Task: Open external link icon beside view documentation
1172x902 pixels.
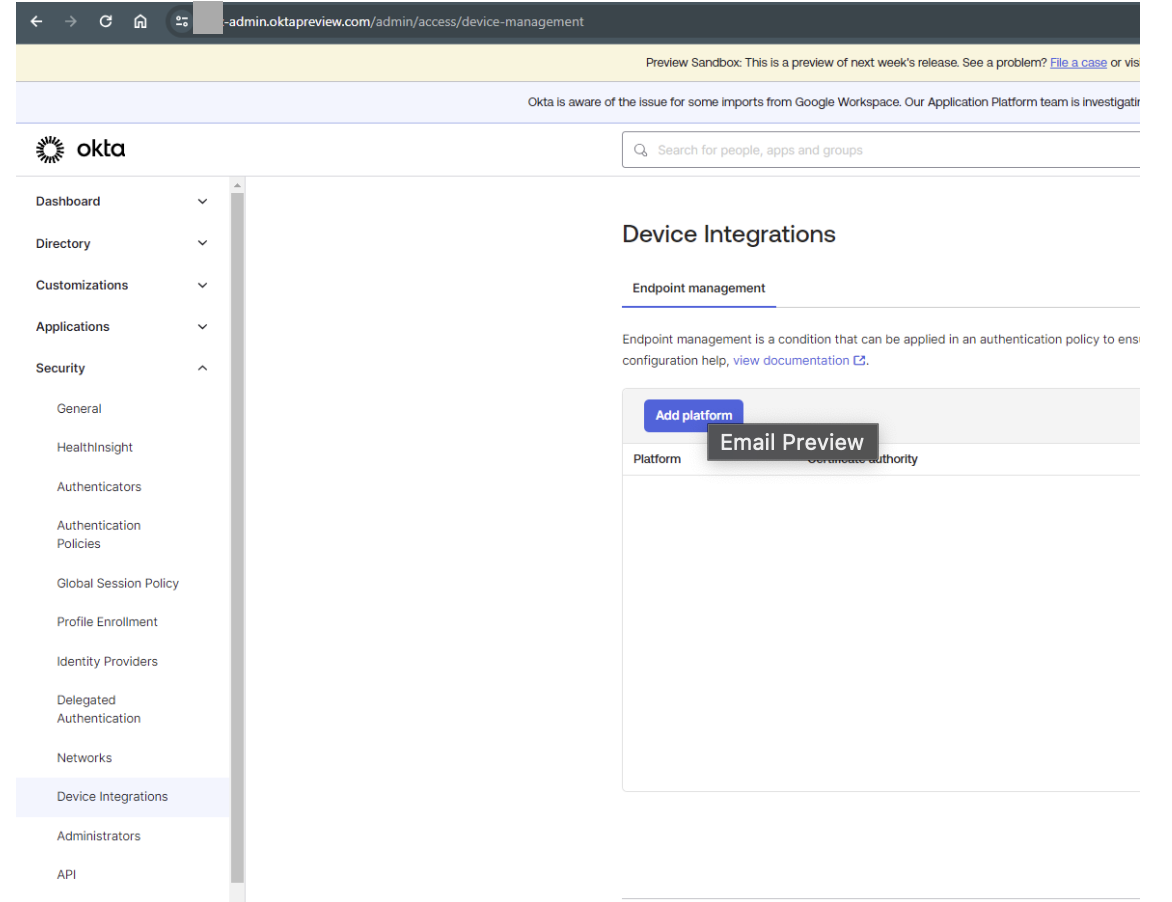Action: (x=860, y=360)
